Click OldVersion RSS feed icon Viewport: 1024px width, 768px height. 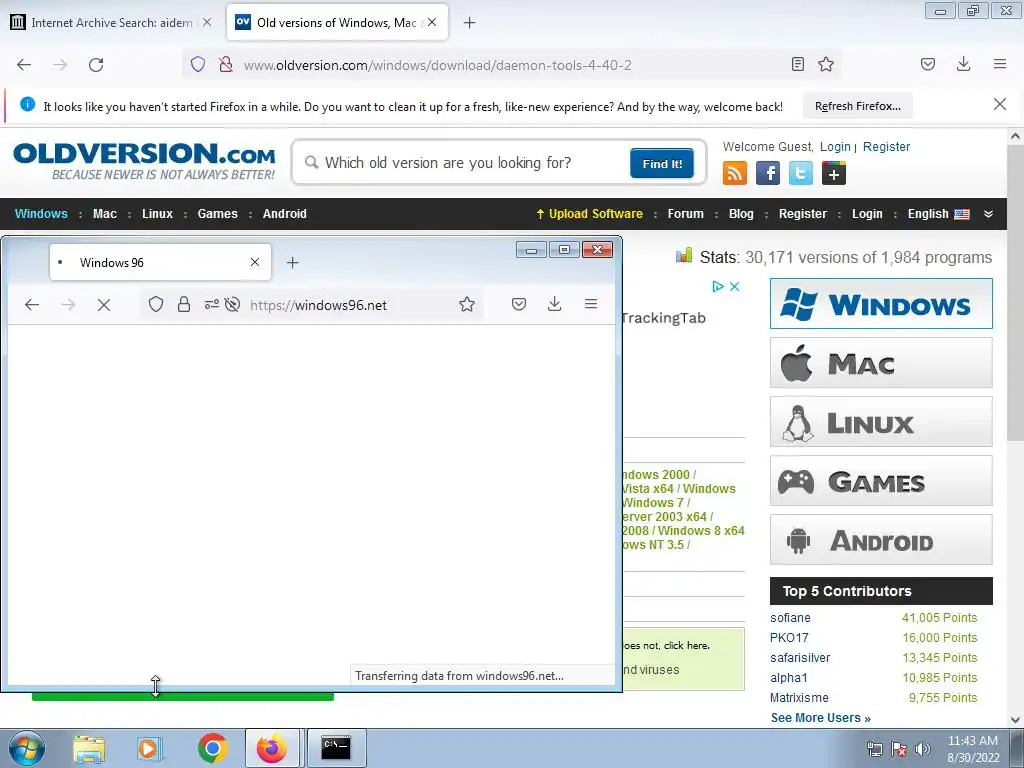coord(735,173)
